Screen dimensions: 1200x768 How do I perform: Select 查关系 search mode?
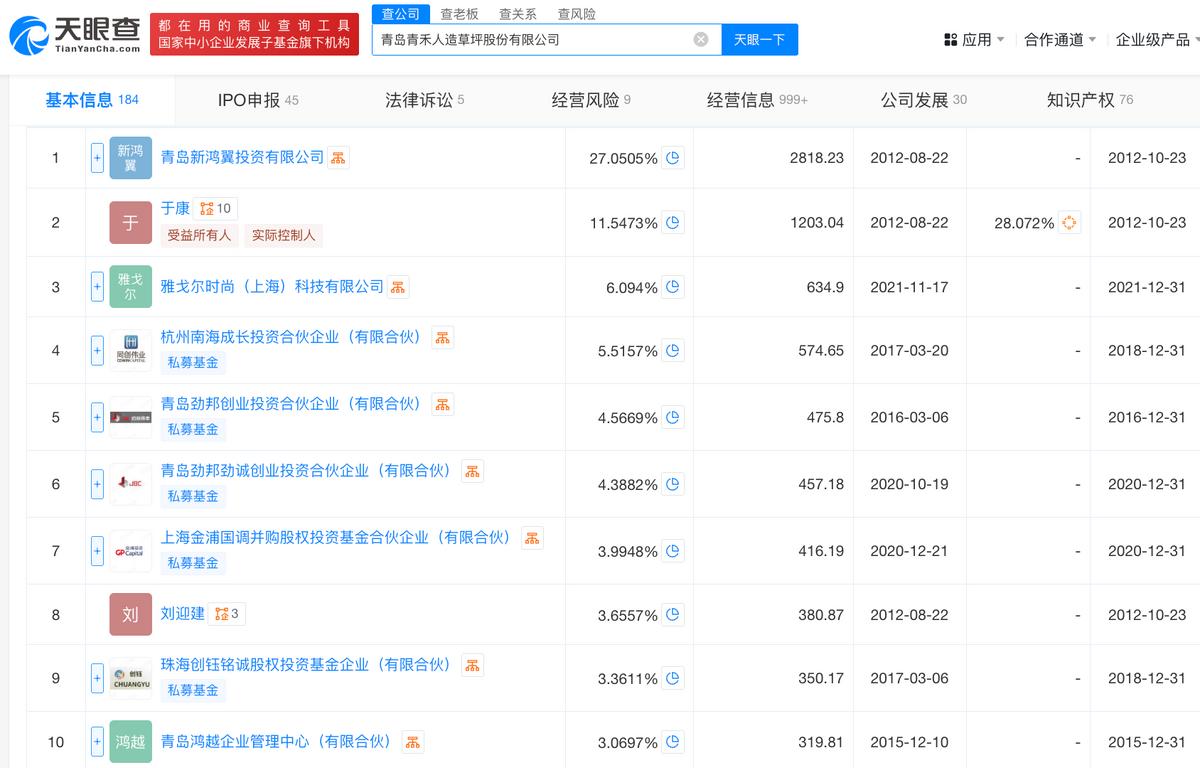517,14
